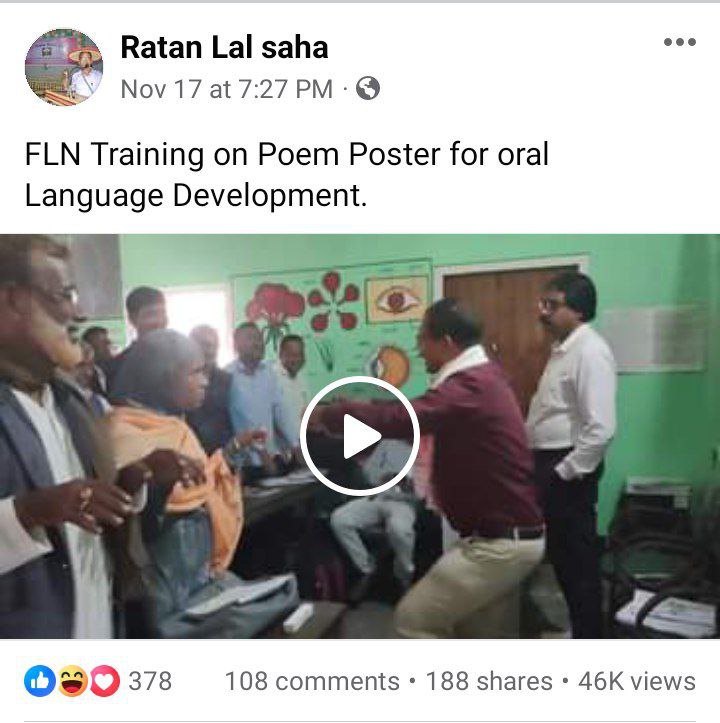Click the 46K views count
Viewport: 720px width, 723px height.
click(637, 681)
